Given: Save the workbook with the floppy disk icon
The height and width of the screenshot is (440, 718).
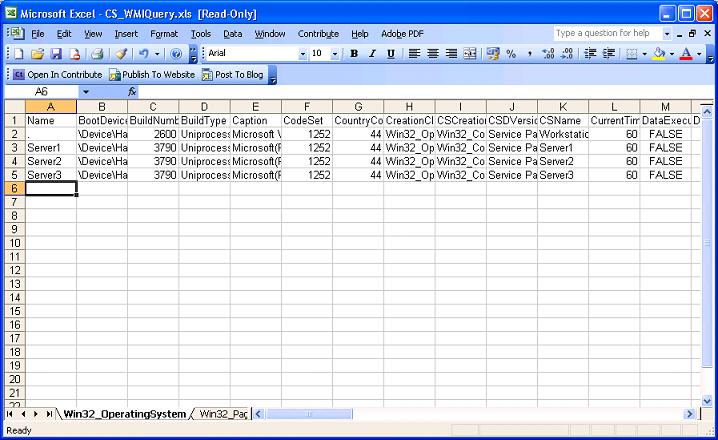Looking at the screenshot, I should pos(56,54).
